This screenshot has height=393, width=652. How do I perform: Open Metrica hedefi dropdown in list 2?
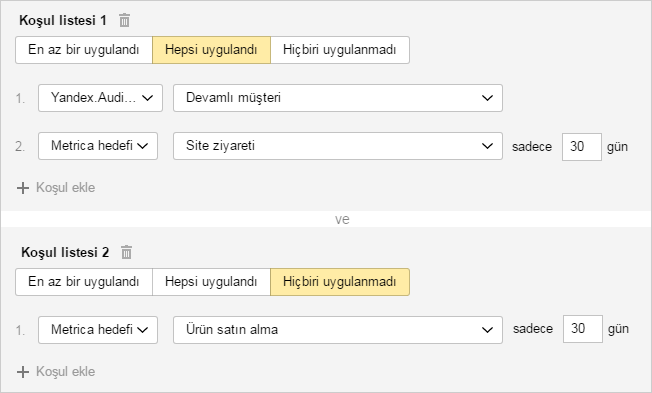(x=98, y=330)
